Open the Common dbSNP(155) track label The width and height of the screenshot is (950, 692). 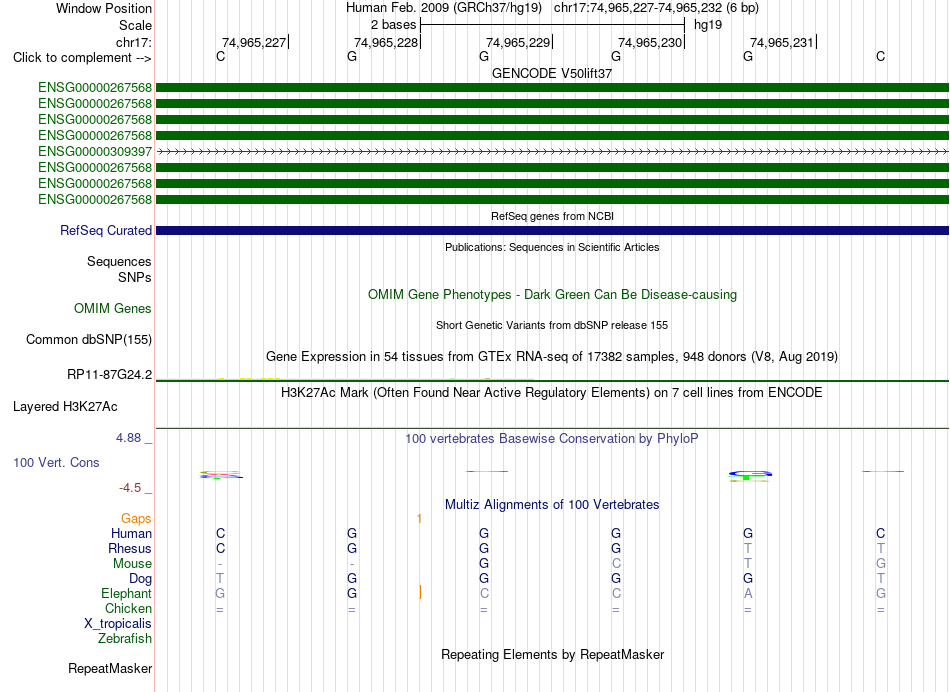click(88, 339)
